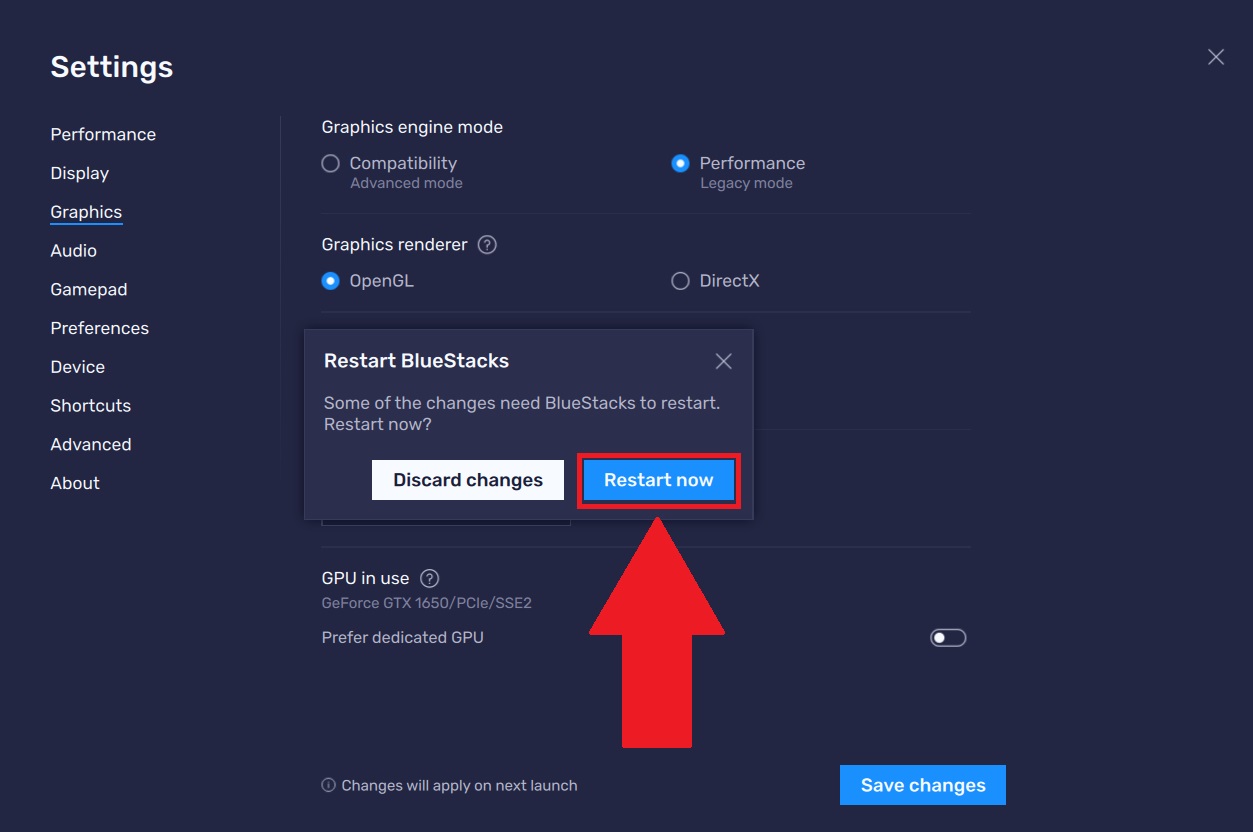The width and height of the screenshot is (1253, 832).
Task: Open the Advanced settings section
Action: [91, 444]
